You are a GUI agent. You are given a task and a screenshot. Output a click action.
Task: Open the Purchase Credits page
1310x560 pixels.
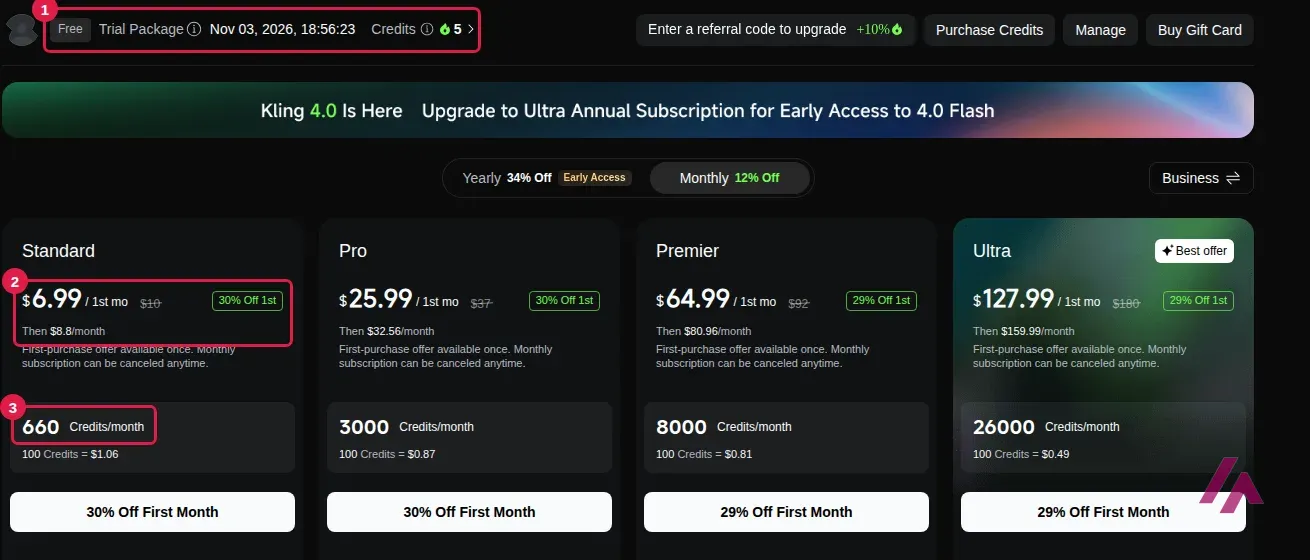[989, 30]
